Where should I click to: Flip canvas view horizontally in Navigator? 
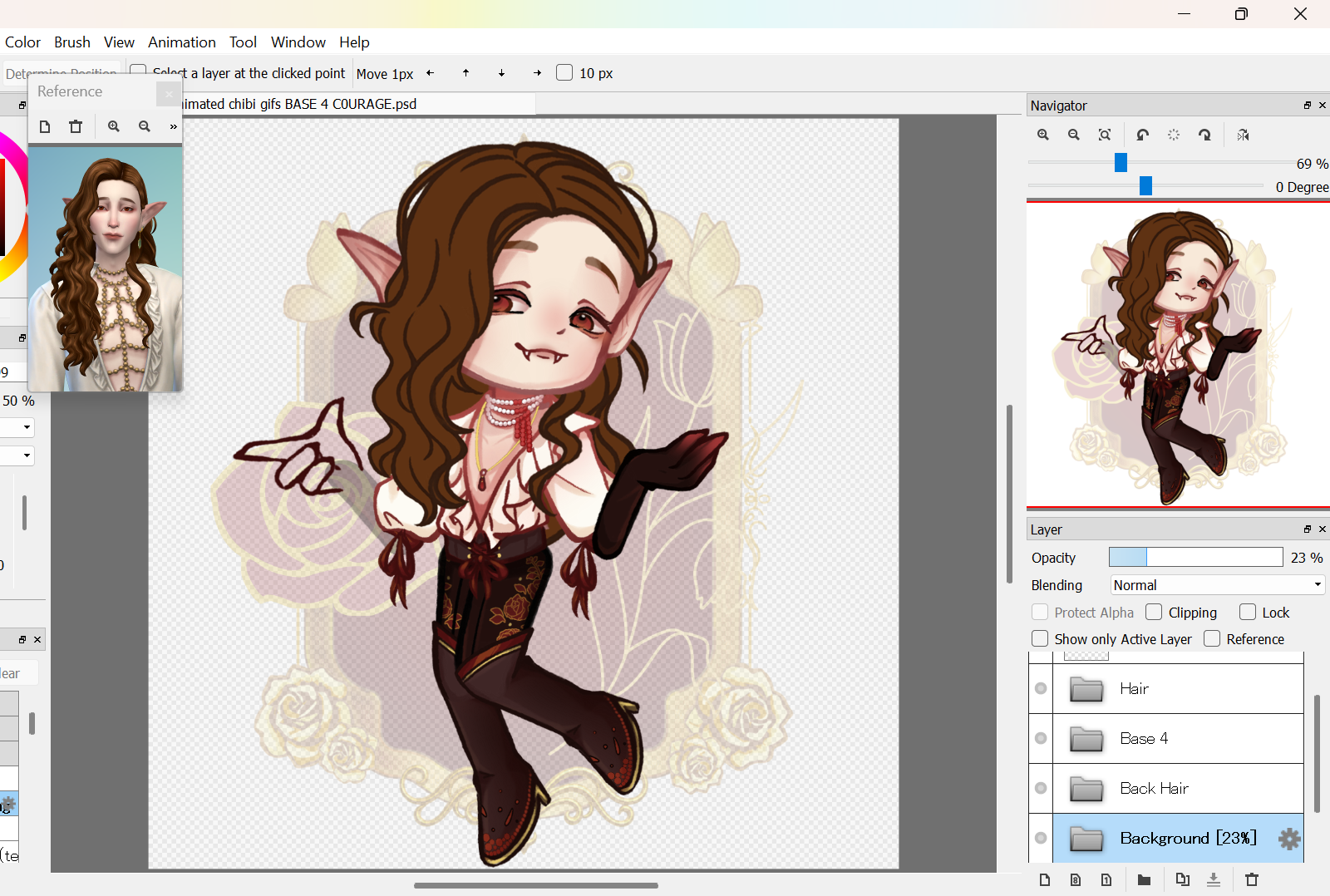click(1243, 135)
